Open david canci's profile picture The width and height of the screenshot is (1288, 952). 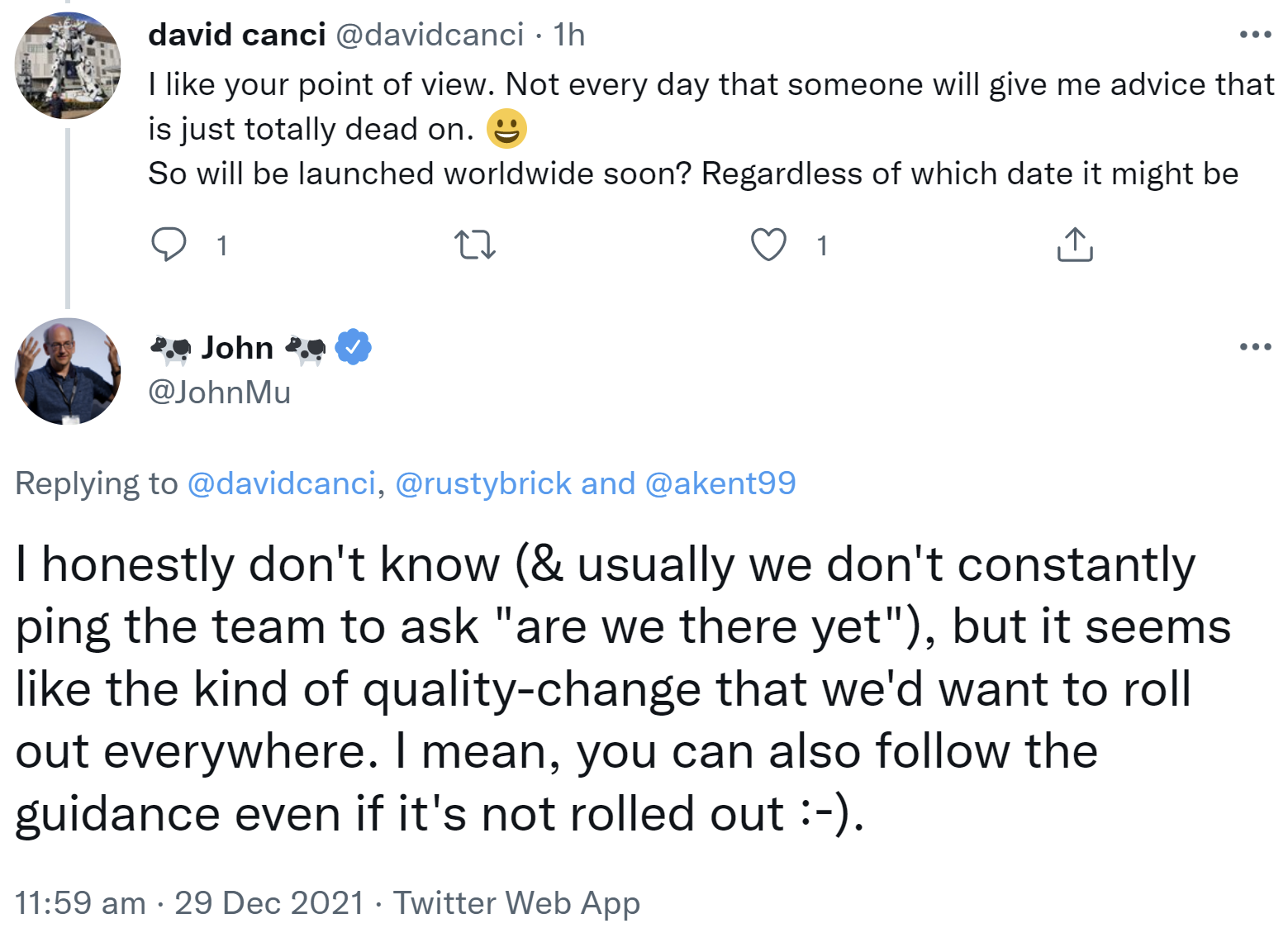click(x=68, y=66)
